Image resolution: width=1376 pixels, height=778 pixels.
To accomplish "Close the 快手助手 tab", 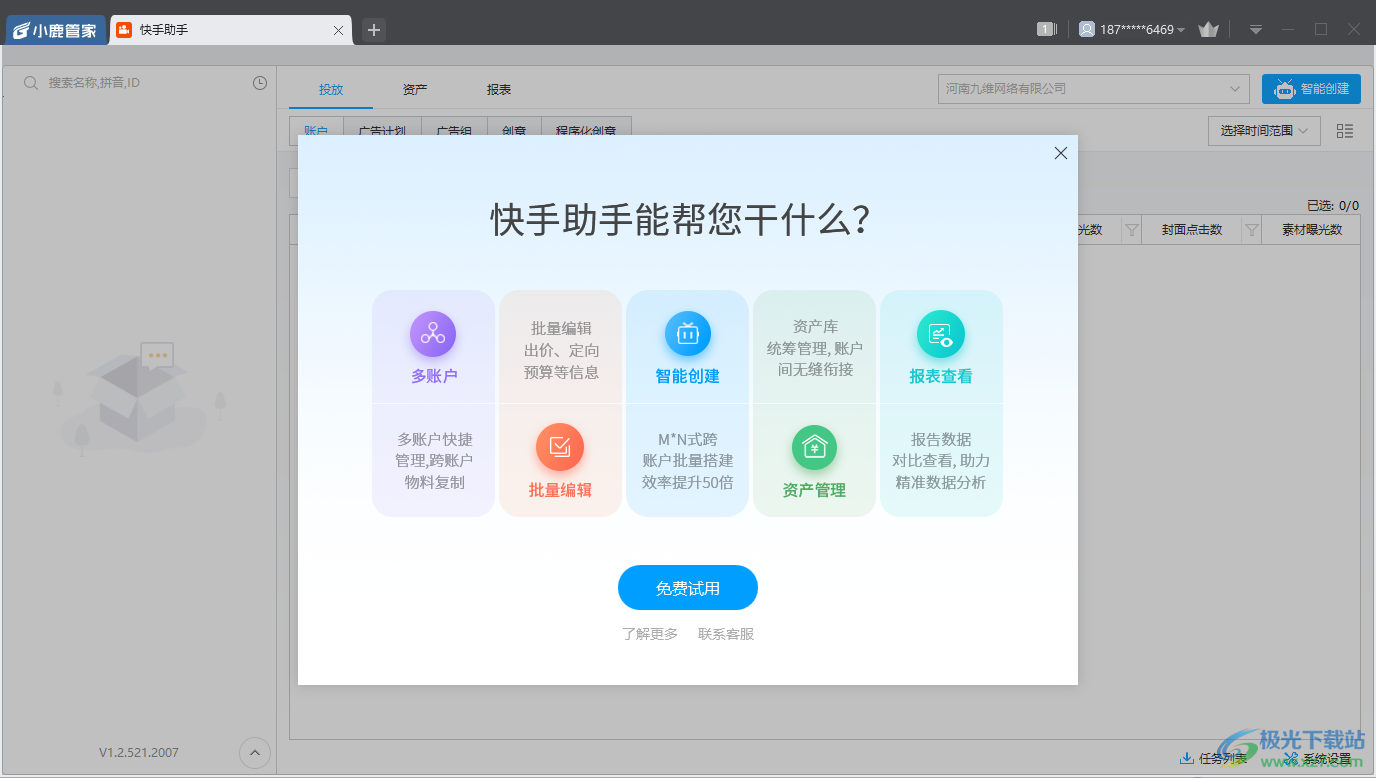I will (338, 31).
